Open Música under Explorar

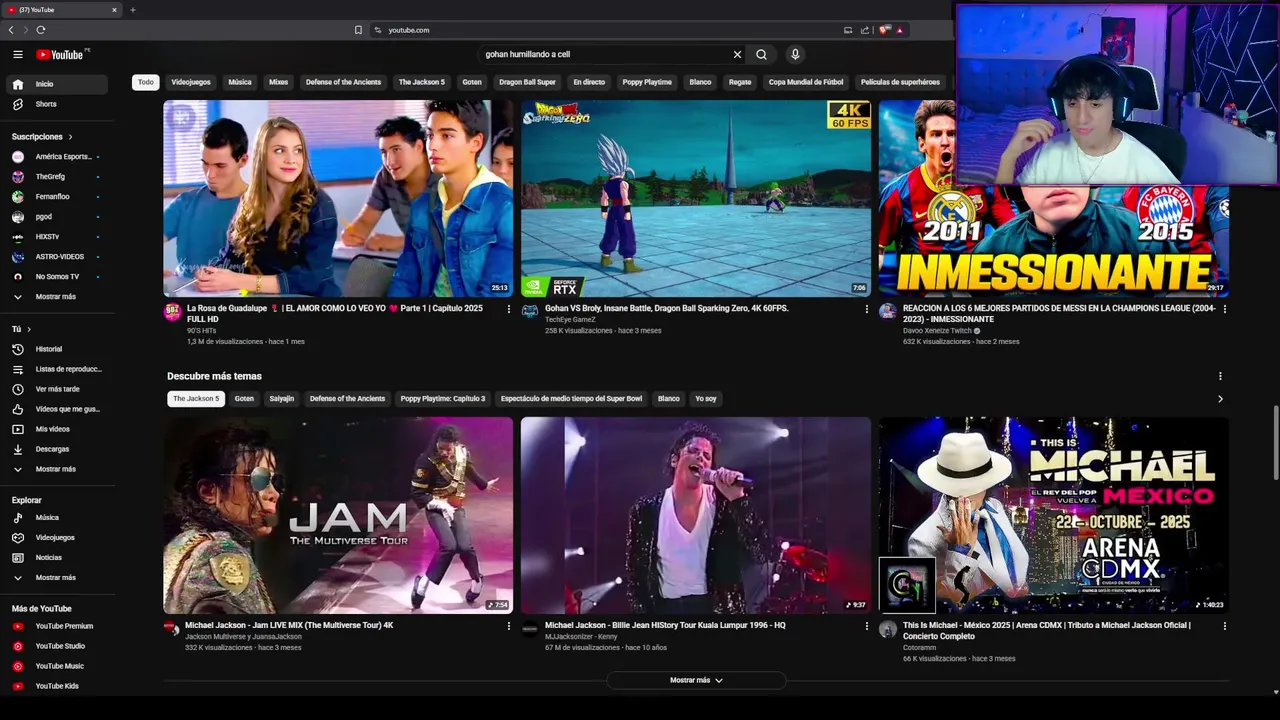pos(56,517)
